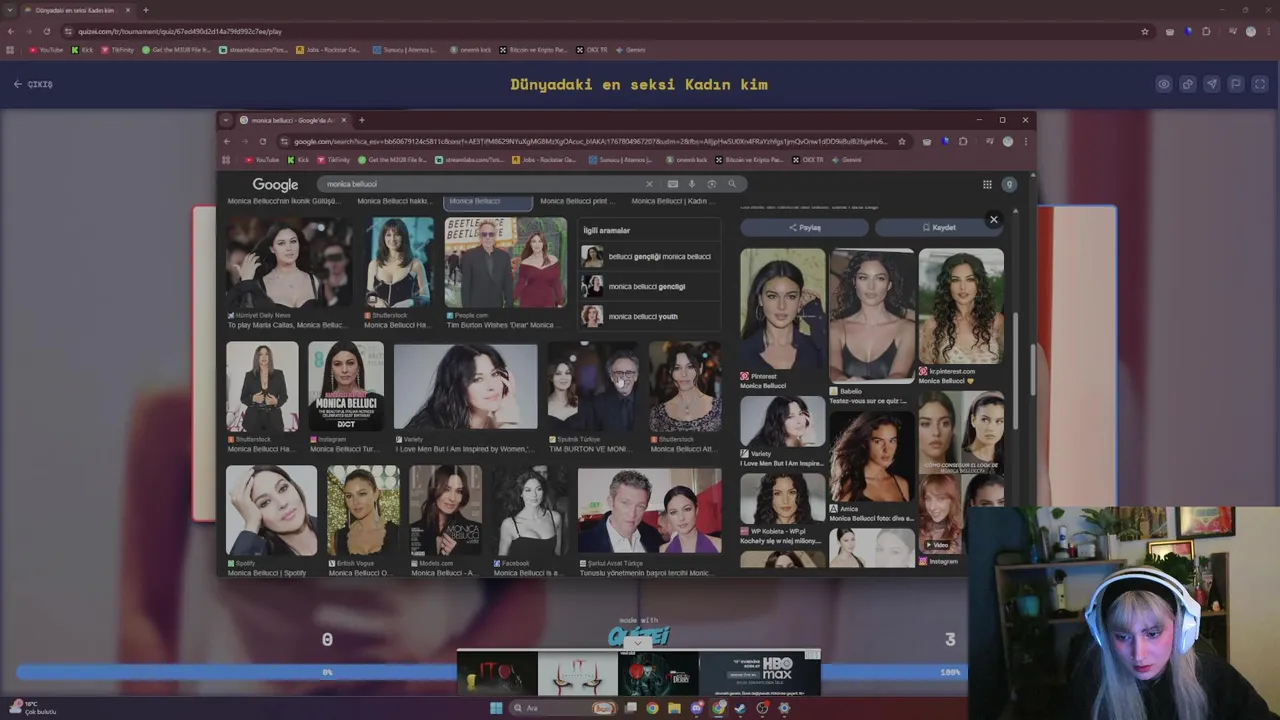Open the People.com Tim Burton image result
1280x720 pixels.
505,262
